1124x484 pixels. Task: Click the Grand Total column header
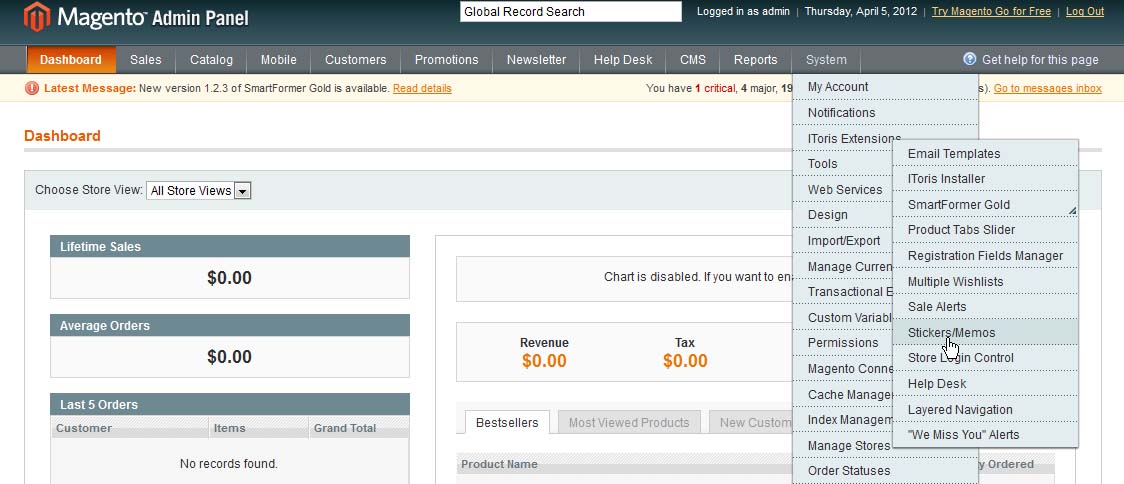(x=358, y=428)
